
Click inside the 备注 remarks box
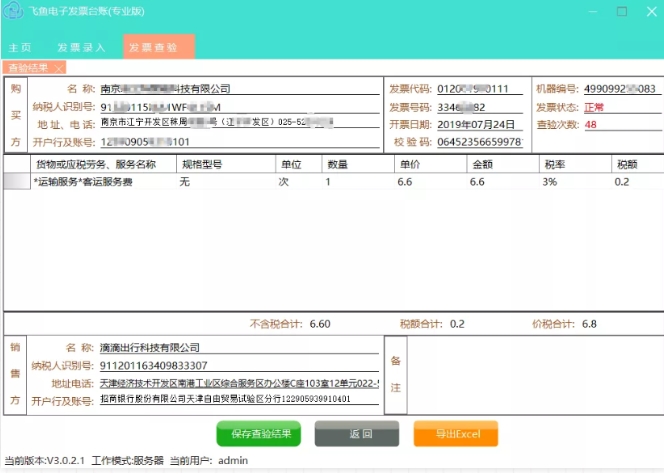click(x=535, y=375)
